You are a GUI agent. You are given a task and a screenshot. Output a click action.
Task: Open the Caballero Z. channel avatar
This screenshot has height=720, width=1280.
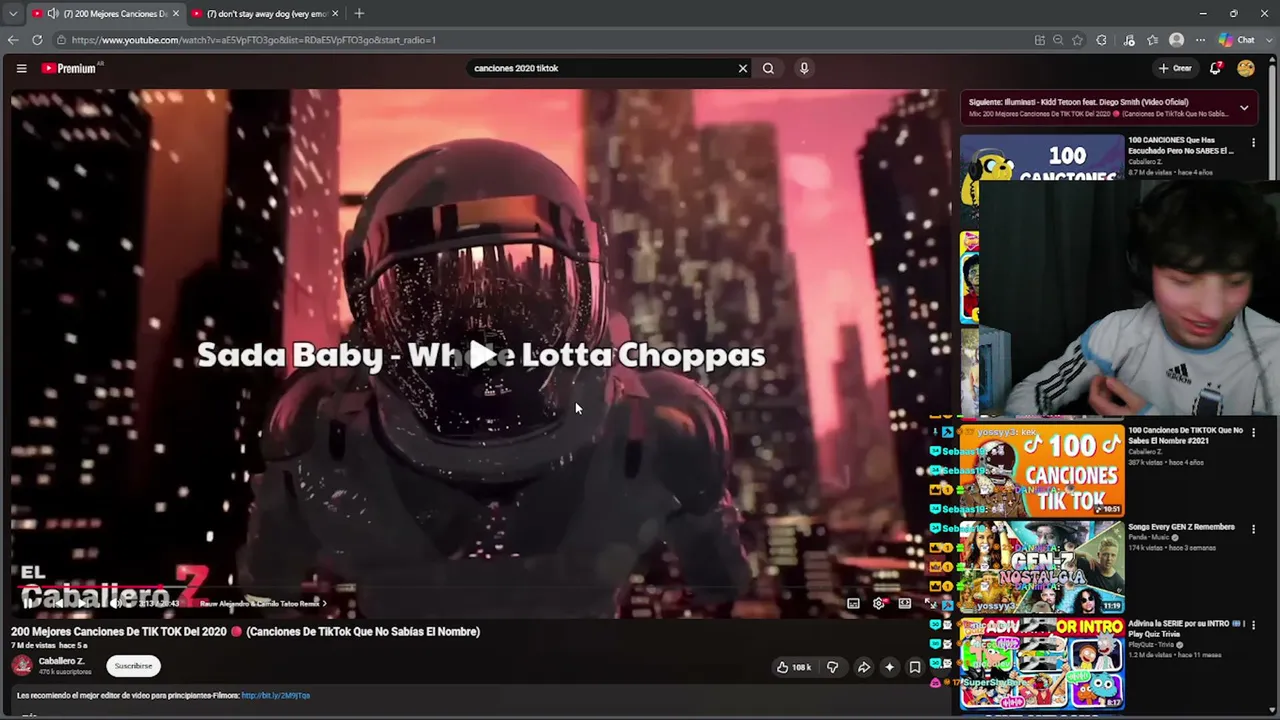tap(22, 665)
